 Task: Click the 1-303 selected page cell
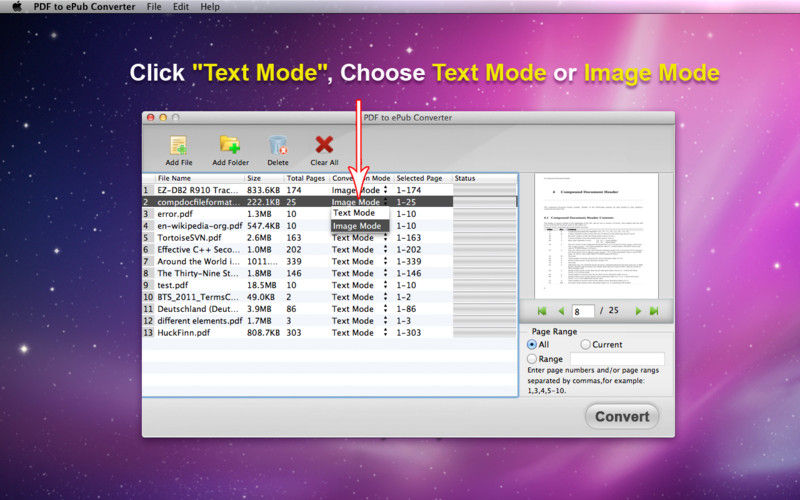tap(409, 332)
